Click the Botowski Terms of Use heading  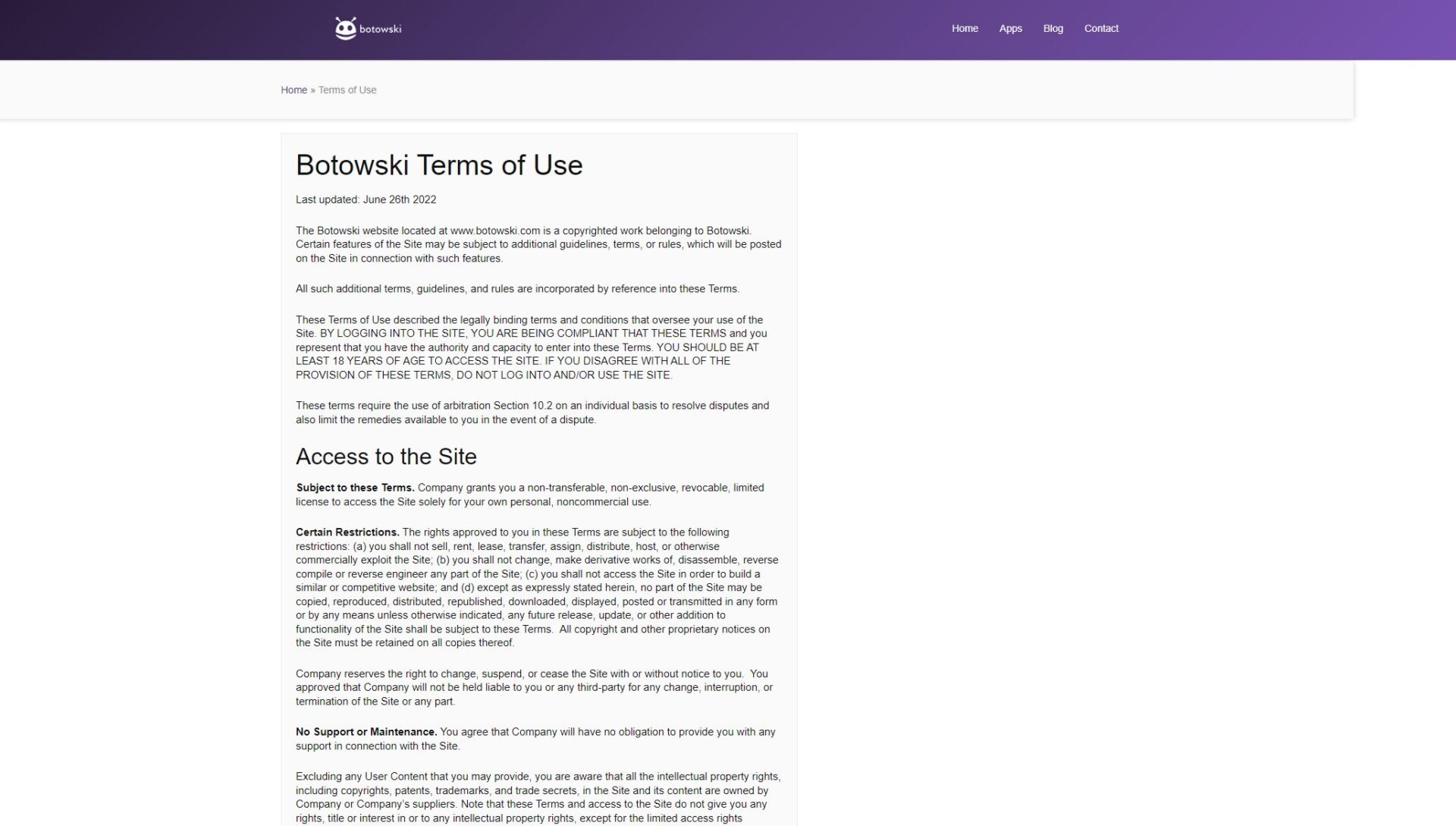(x=439, y=165)
